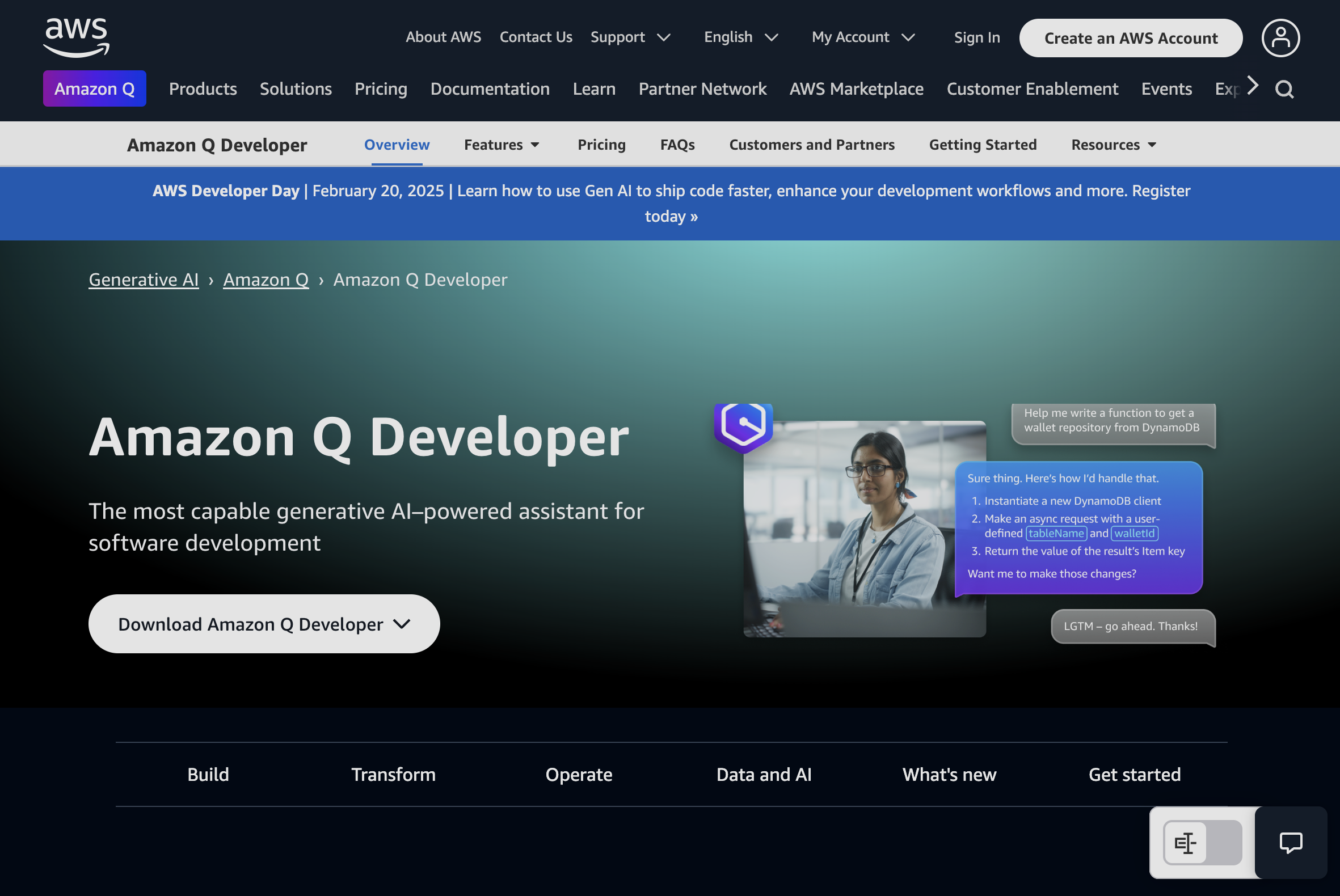The image size is (1340, 896).
Task: Open the Partner Network menu
Action: (x=702, y=89)
